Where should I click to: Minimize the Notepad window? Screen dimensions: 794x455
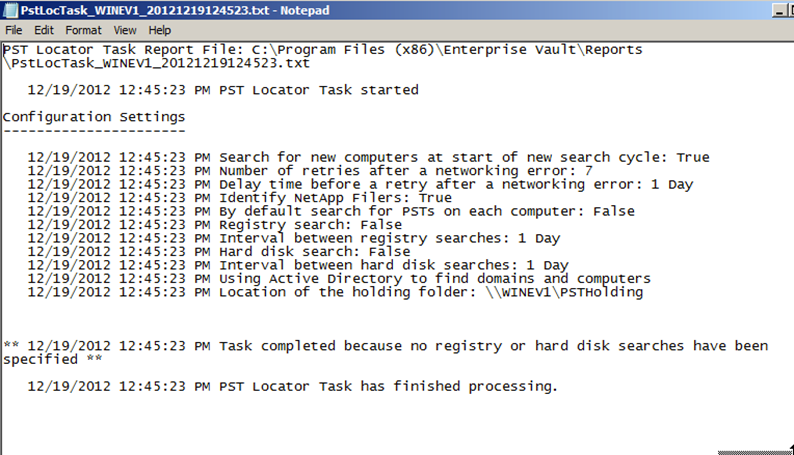click(x=780, y=10)
